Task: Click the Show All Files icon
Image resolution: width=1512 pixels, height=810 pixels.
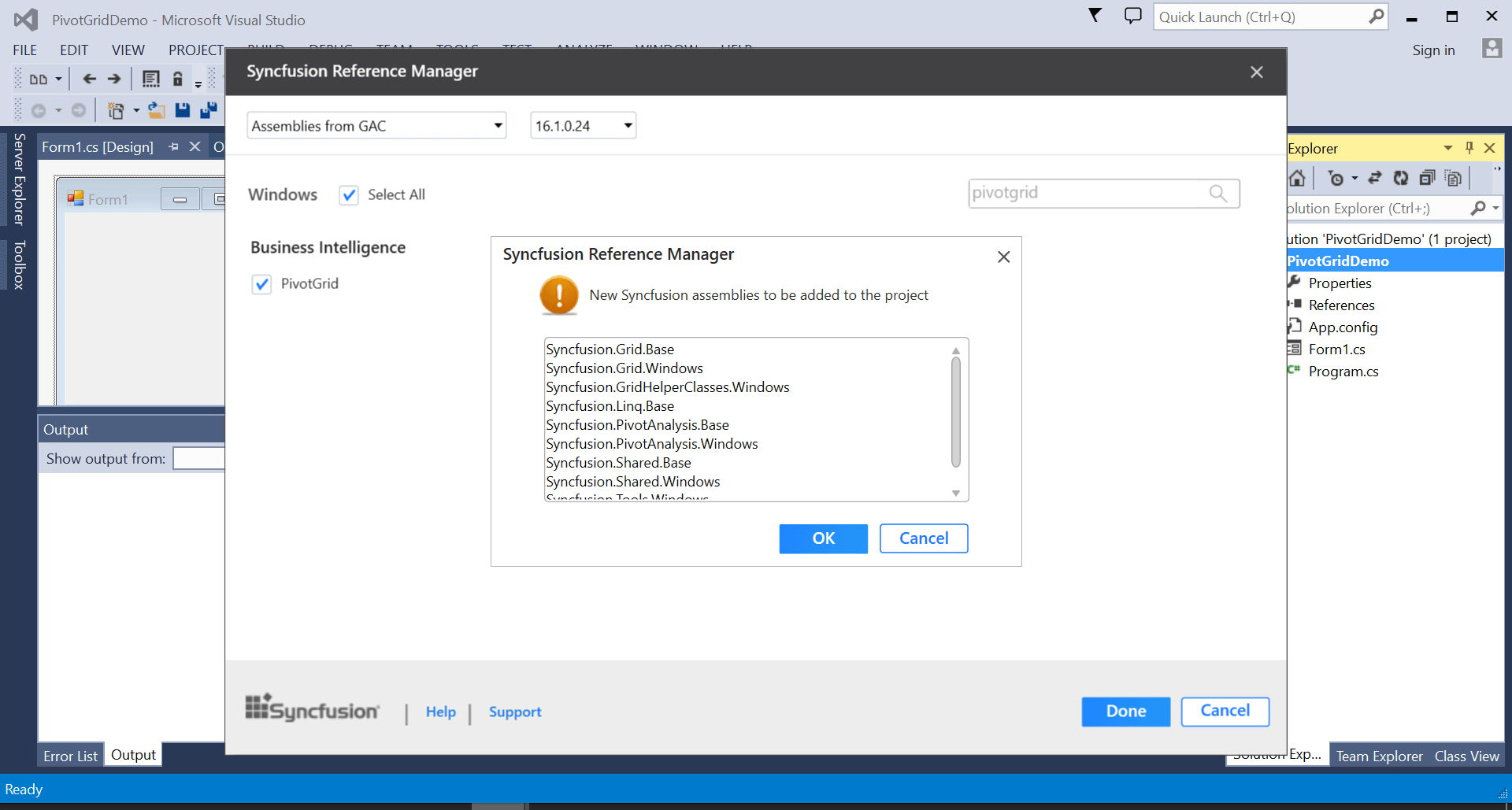Action: [x=1454, y=179]
